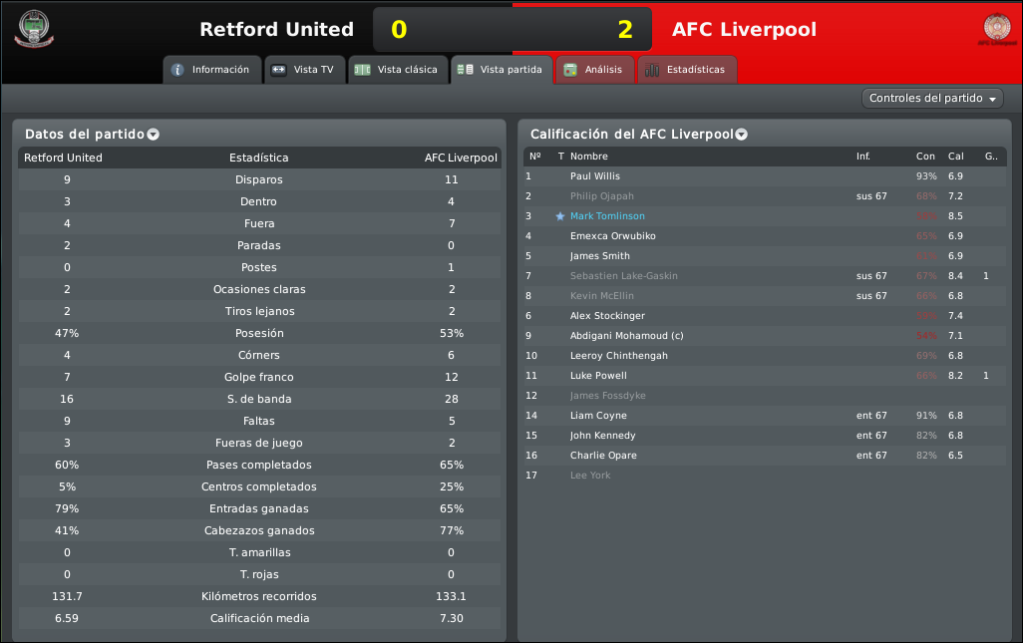Select the Posesión statistic row

click(x=260, y=333)
